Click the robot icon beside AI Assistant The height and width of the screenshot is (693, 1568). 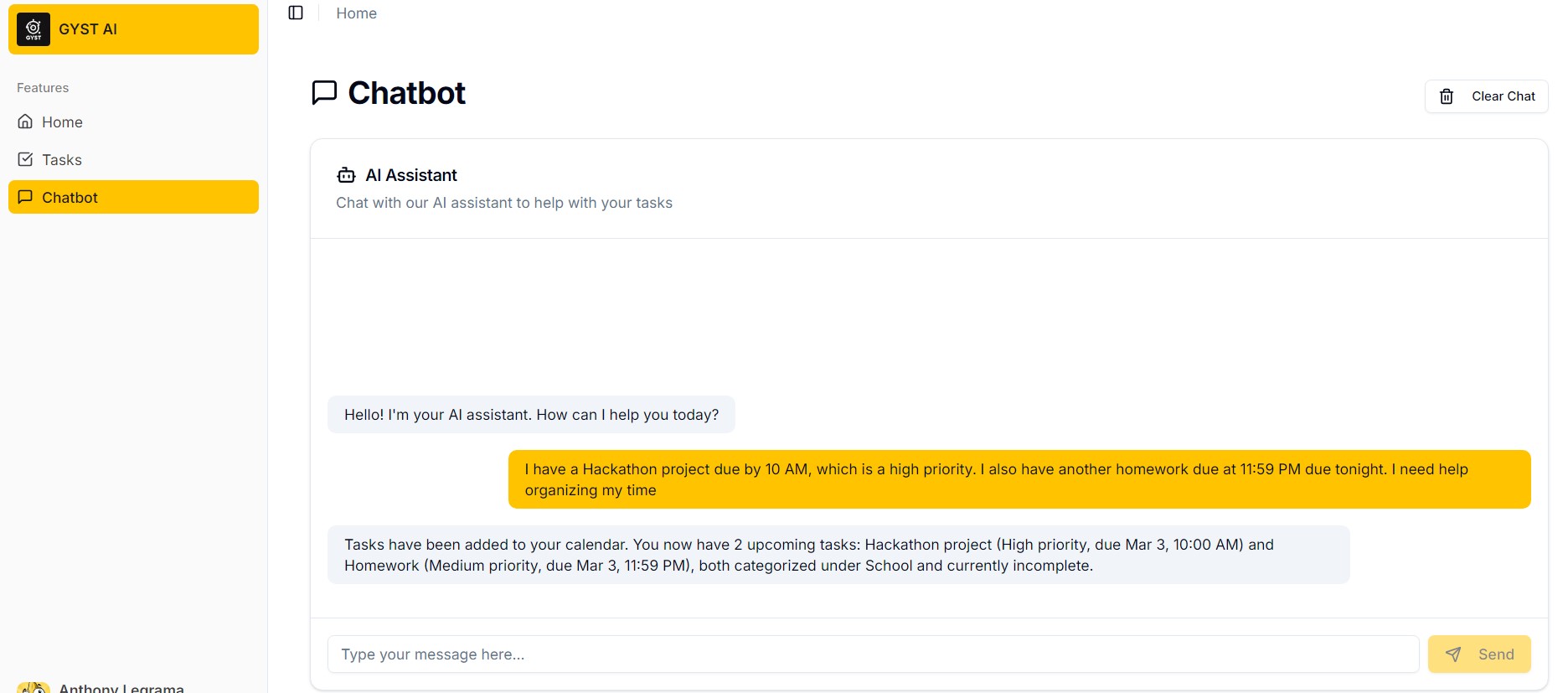click(x=346, y=175)
